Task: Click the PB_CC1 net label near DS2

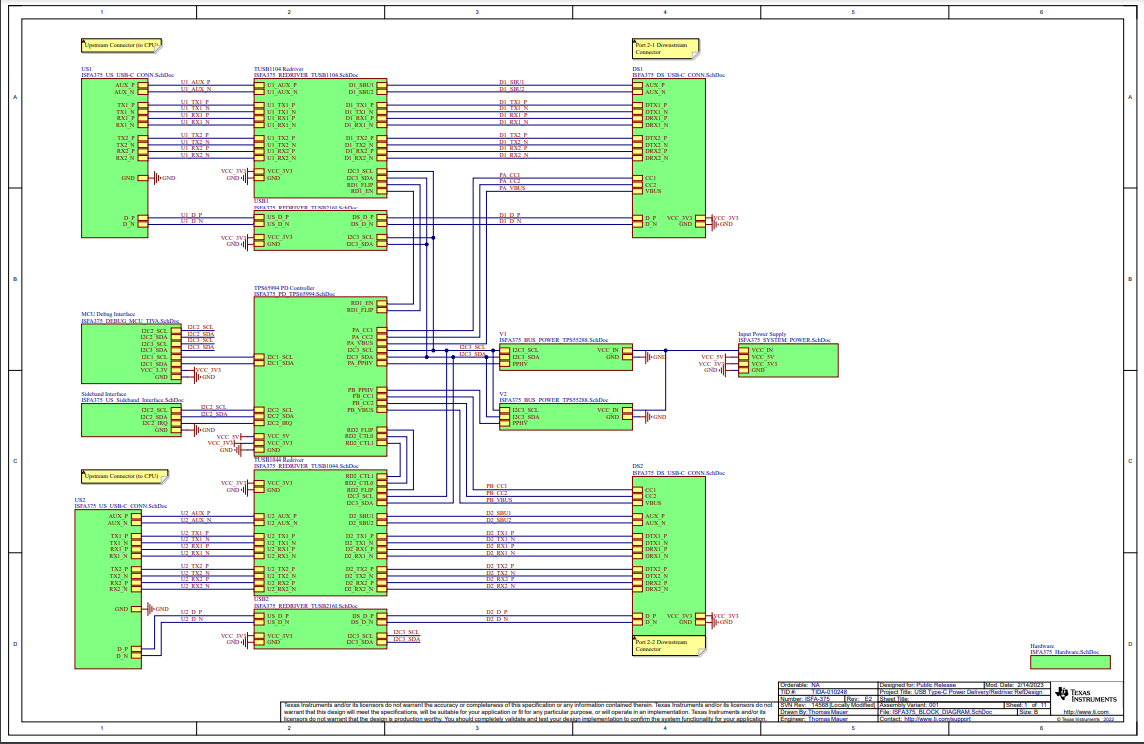Action: 496,485
